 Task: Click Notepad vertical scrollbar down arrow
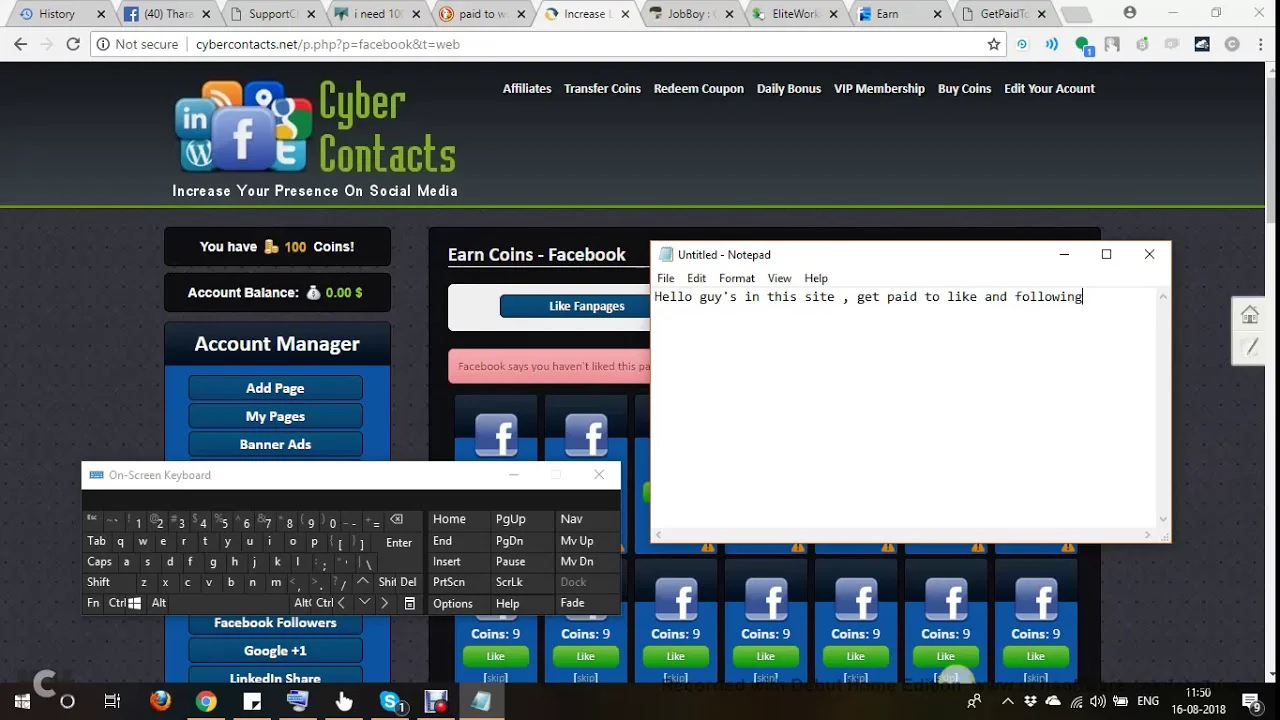1163,520
